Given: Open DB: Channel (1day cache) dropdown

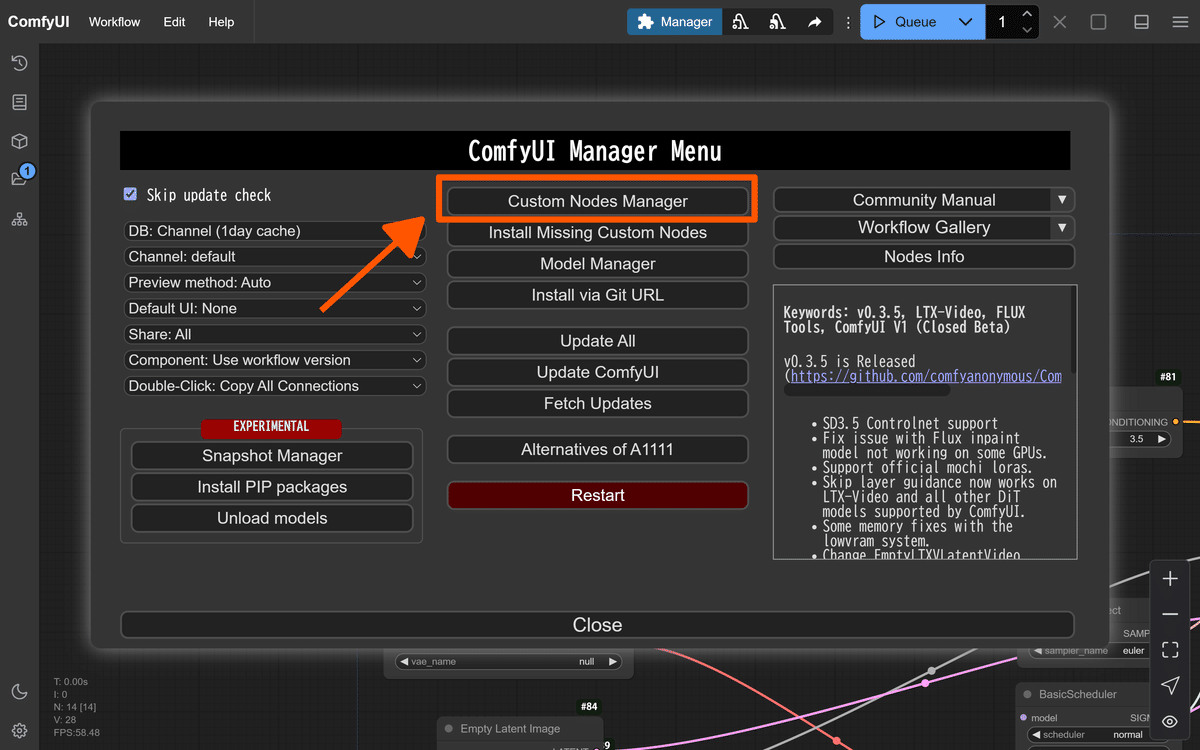Looking at the screenshot, I should (x=275, y=231).
